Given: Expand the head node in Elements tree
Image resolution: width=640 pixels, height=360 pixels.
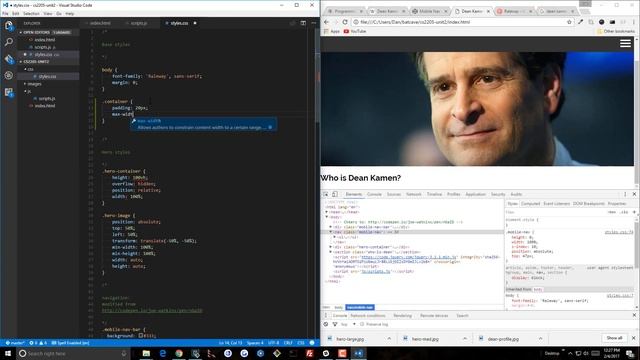Looking at the screenshot, I should [327, 212].
